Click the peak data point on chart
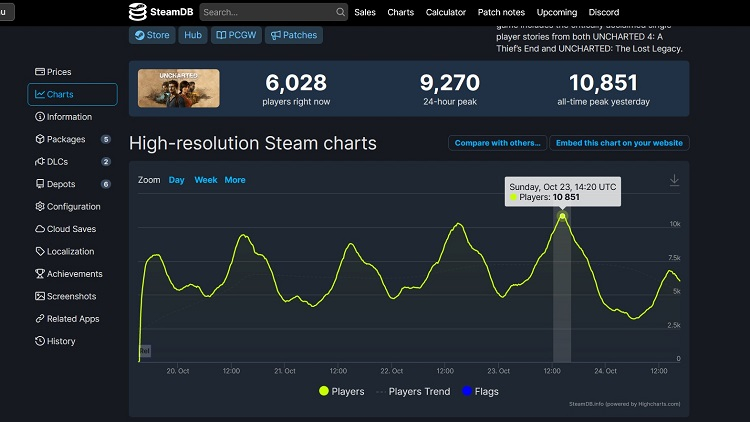Image resolution: width=750 pixels, height=422 pixels. [563, 216]
